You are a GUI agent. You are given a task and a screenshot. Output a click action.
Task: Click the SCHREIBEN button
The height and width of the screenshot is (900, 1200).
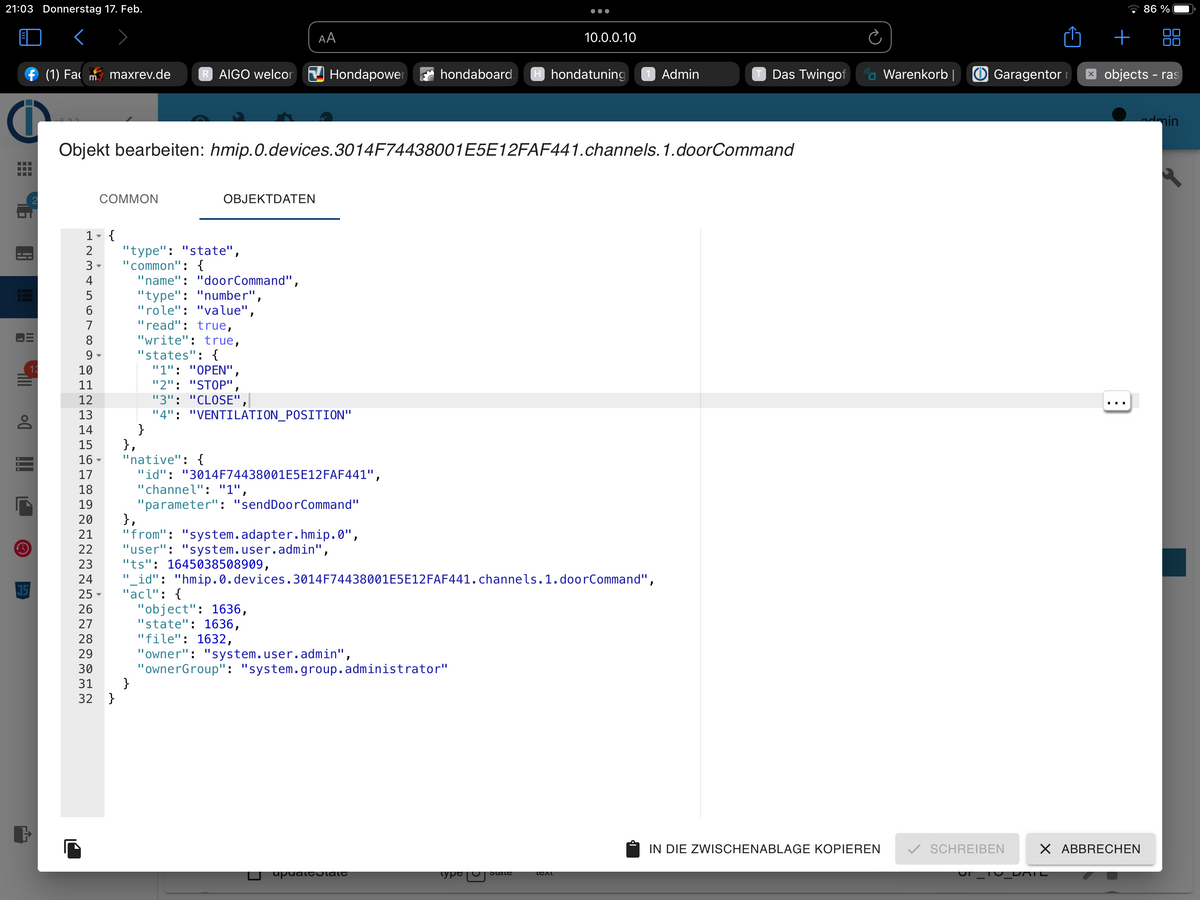pyautogui.click(x=957, y=849)
